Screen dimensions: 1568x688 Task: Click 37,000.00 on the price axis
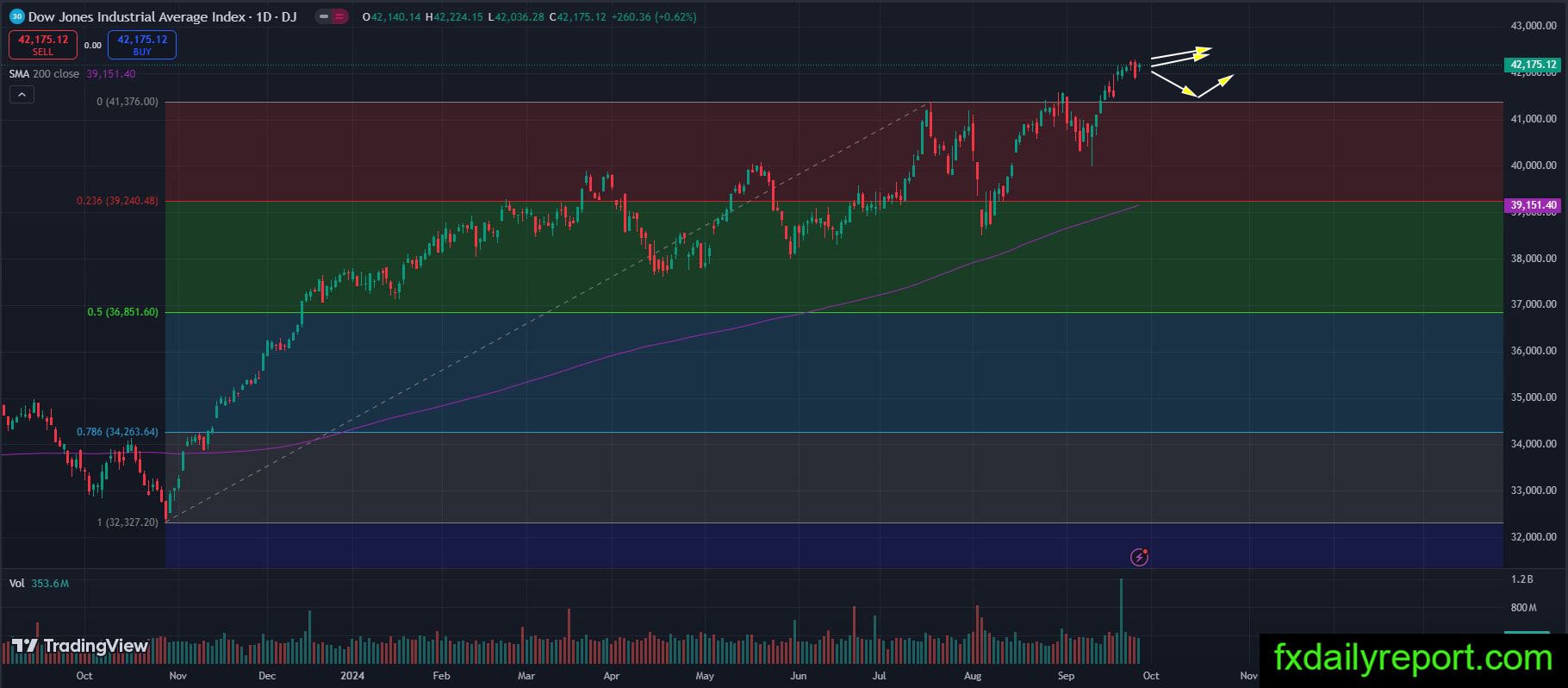[1534, 304]
